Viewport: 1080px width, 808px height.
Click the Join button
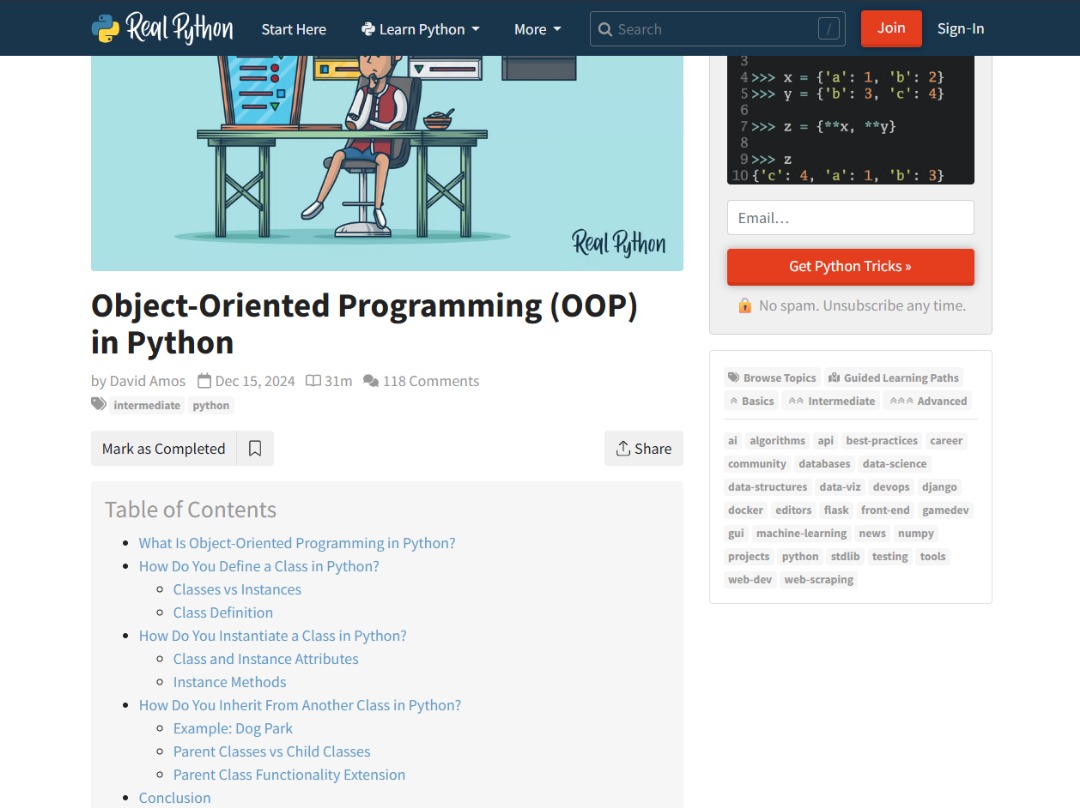(890, 28)
